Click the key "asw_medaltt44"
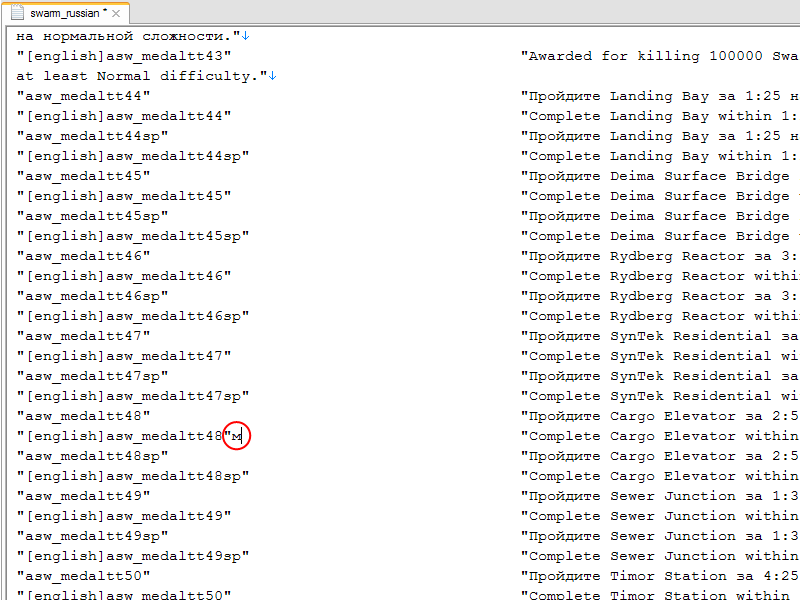 tap(84, 96)
